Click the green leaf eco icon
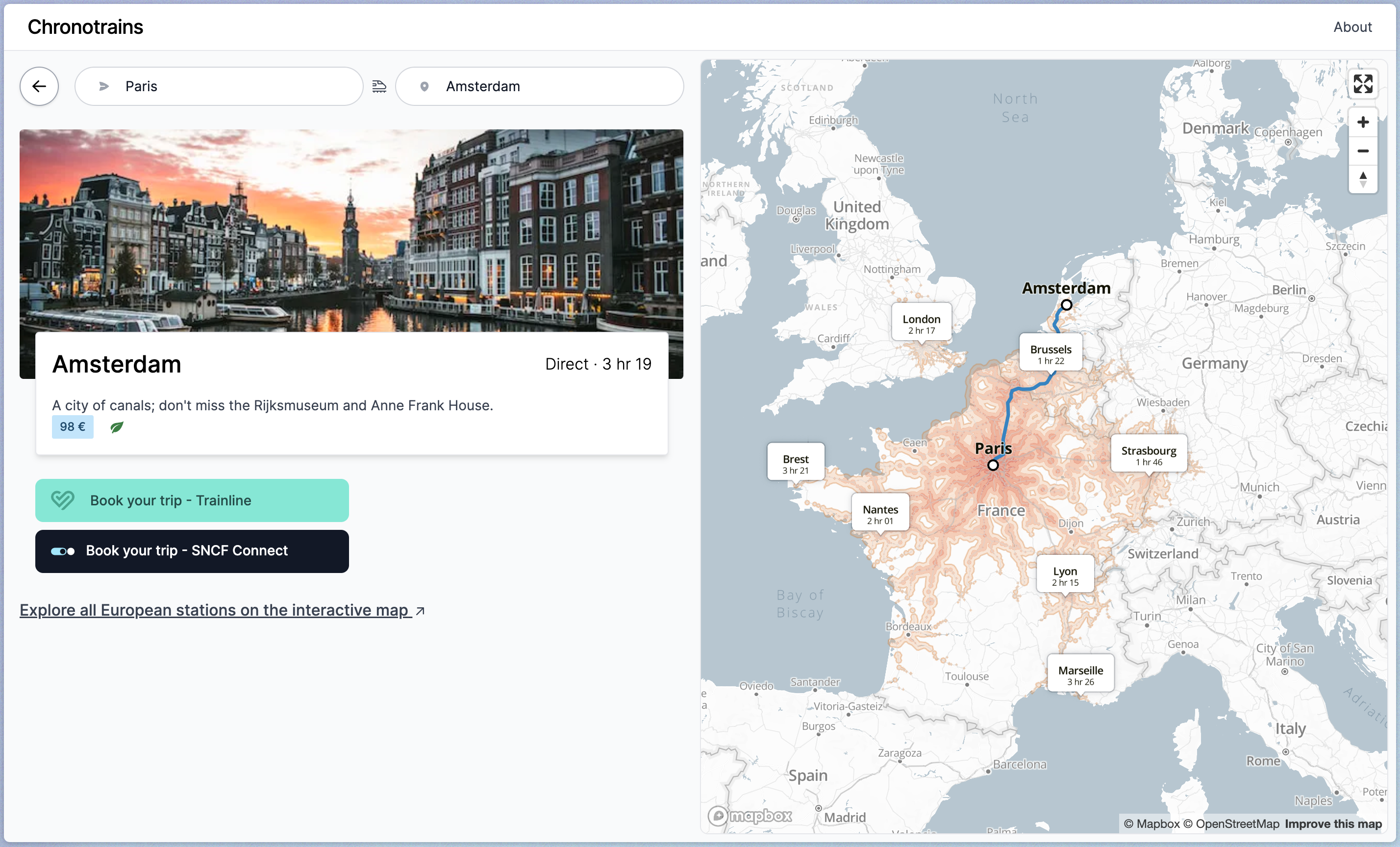Viewport: 1400px width, 847px height. pyautogui.click(x=117, y=427)
